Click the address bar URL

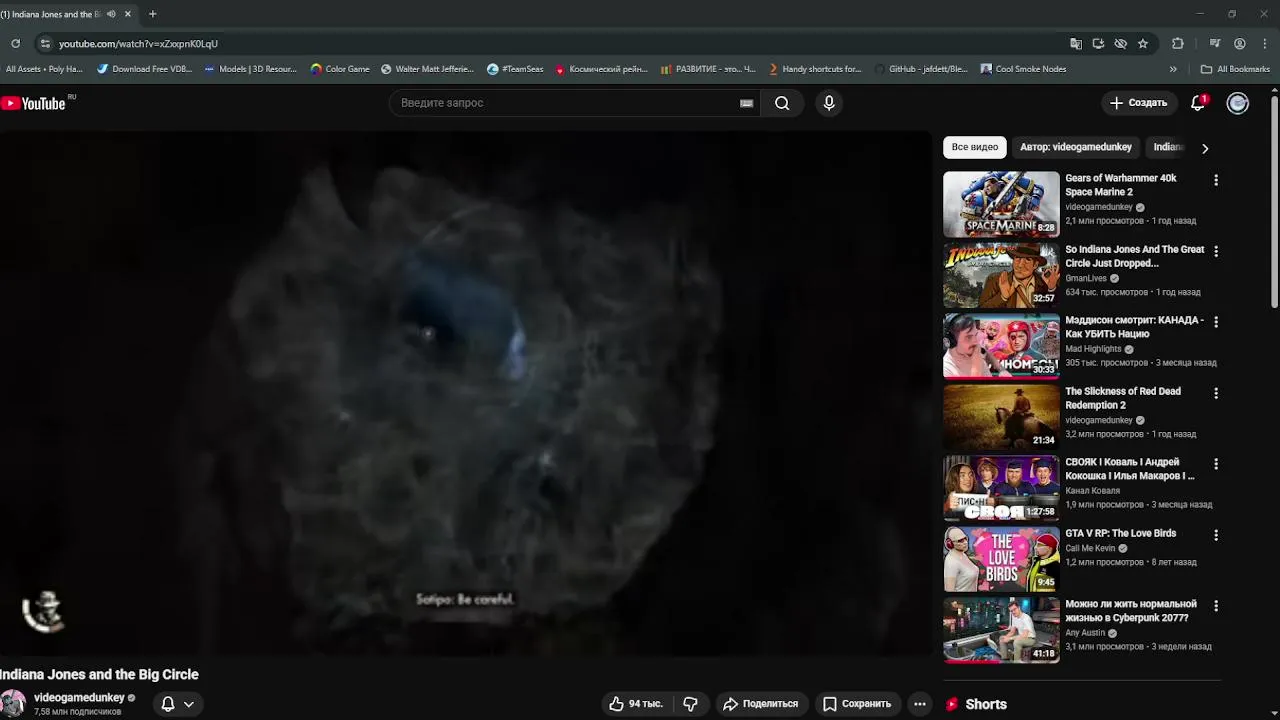pos(138,44)
